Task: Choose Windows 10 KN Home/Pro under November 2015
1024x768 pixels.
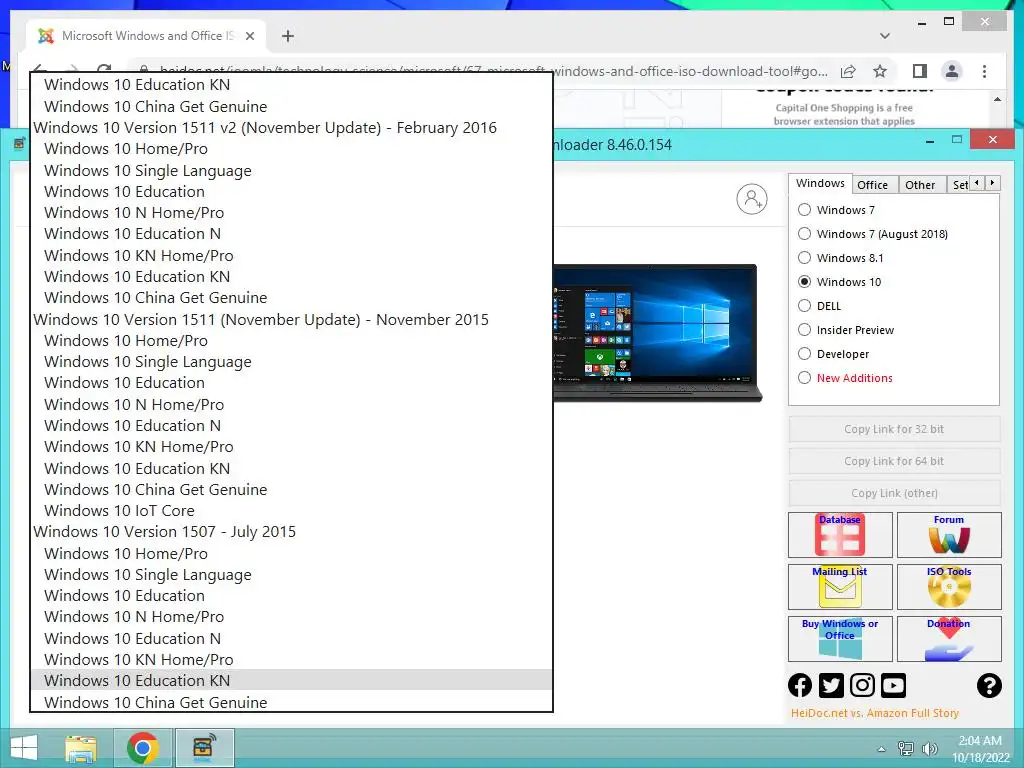Action: (x=291, y=447)
